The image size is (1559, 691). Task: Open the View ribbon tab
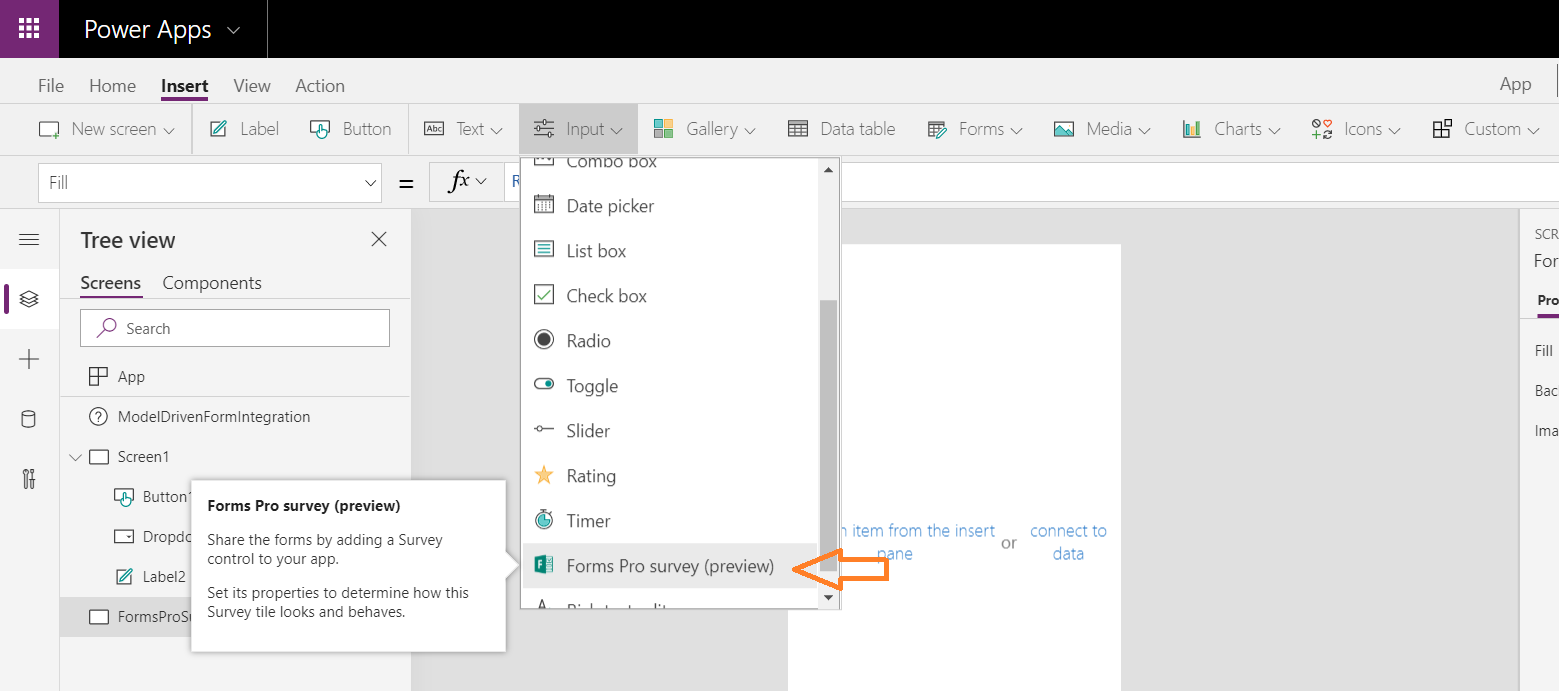click(251, 85)
